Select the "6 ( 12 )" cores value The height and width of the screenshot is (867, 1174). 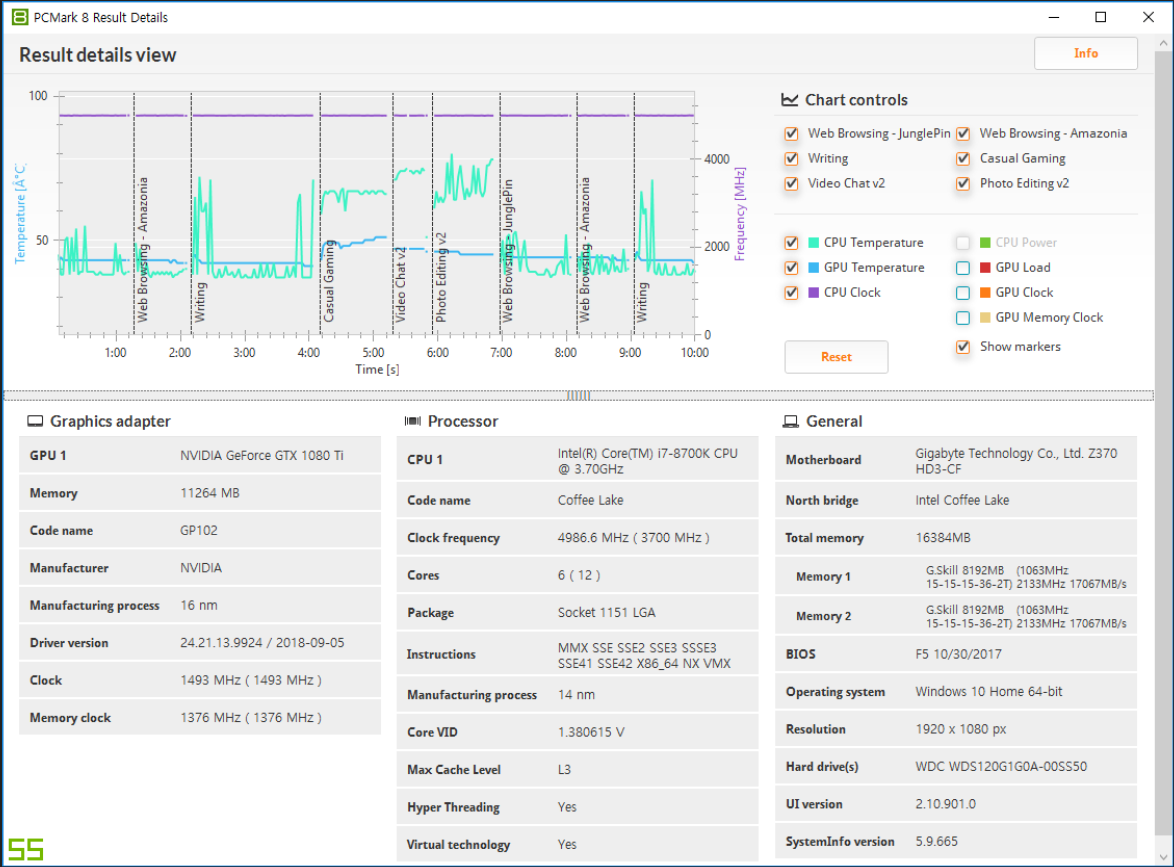click(579, 575)
